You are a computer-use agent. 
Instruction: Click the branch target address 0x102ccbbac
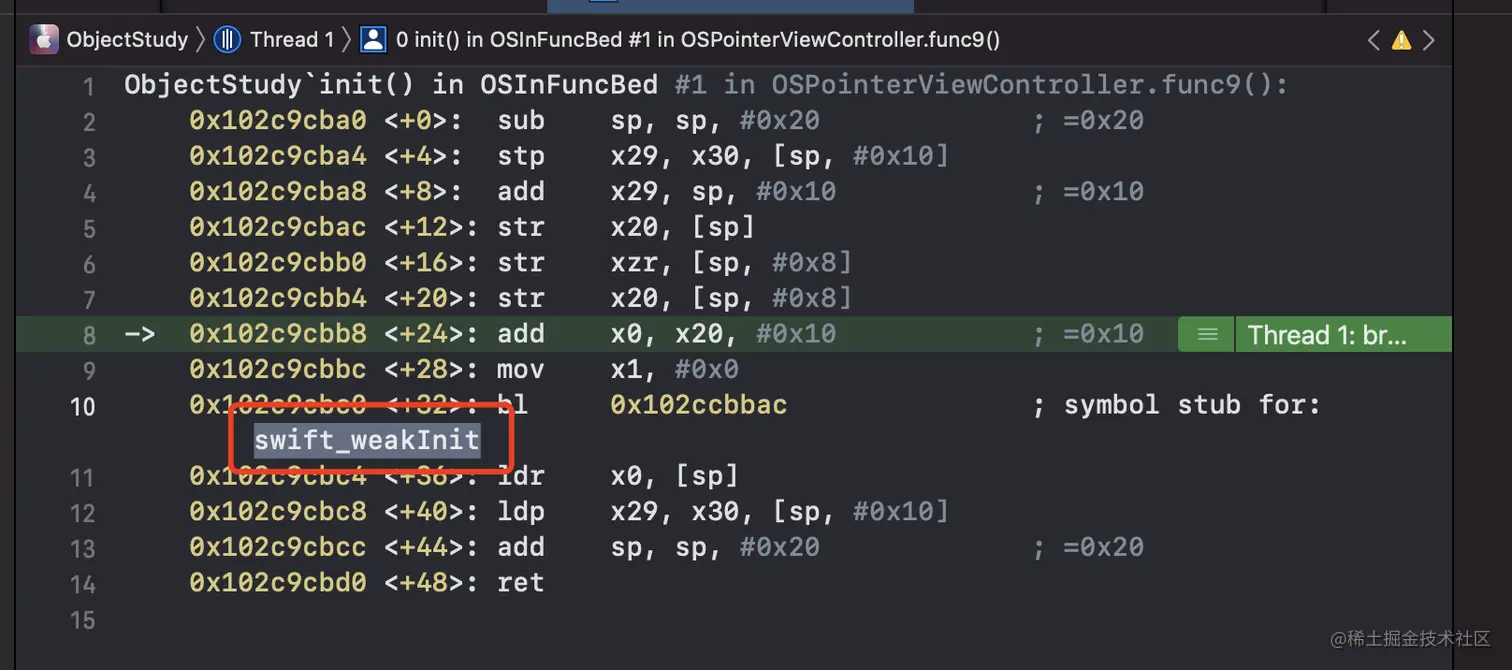coord(698,405)
